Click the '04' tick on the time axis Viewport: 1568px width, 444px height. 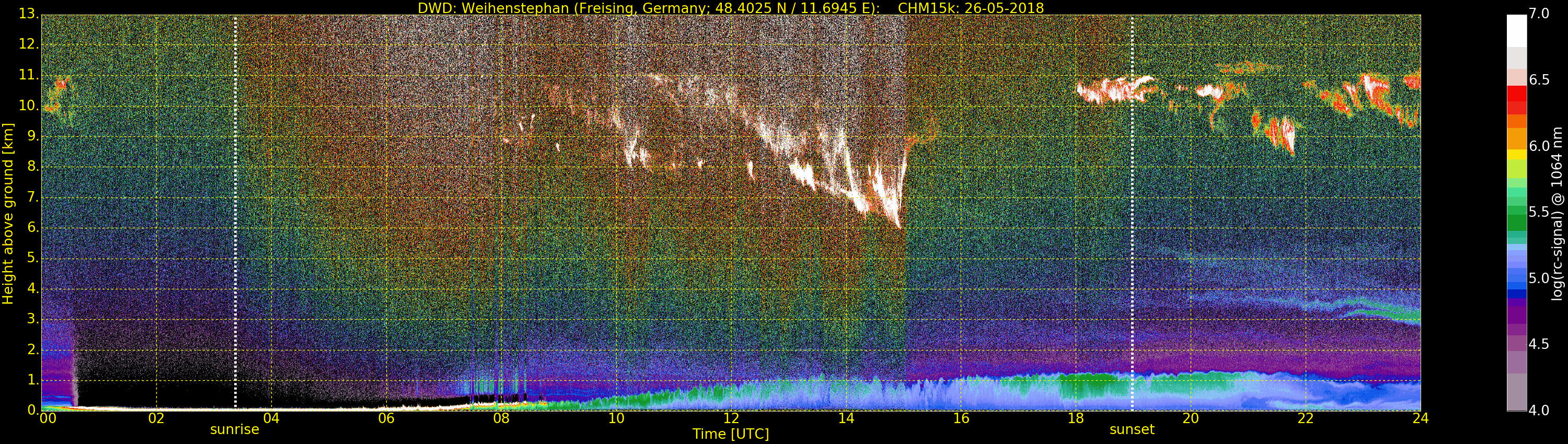(271, 418)
